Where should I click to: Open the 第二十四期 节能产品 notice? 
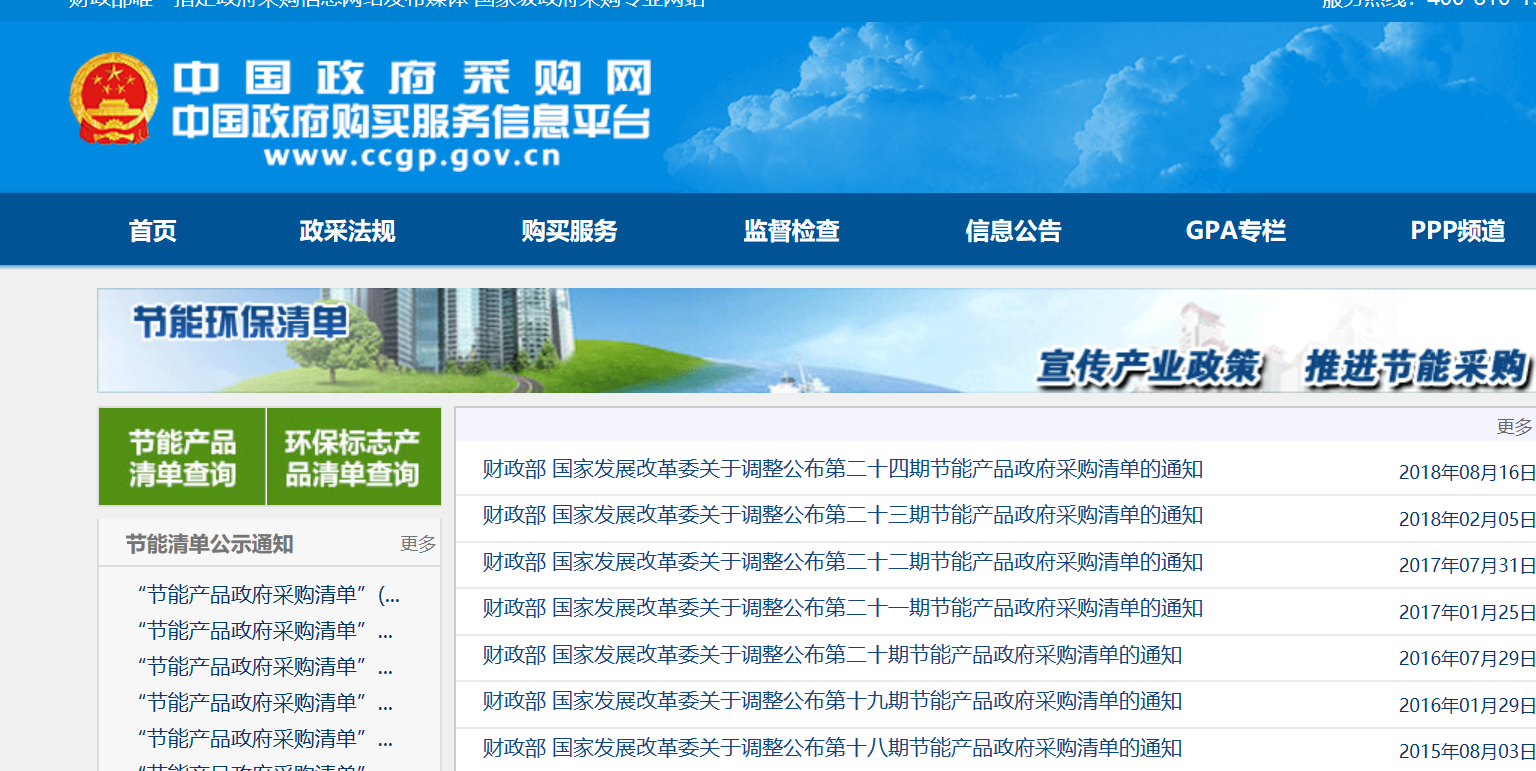click(842, 469)
